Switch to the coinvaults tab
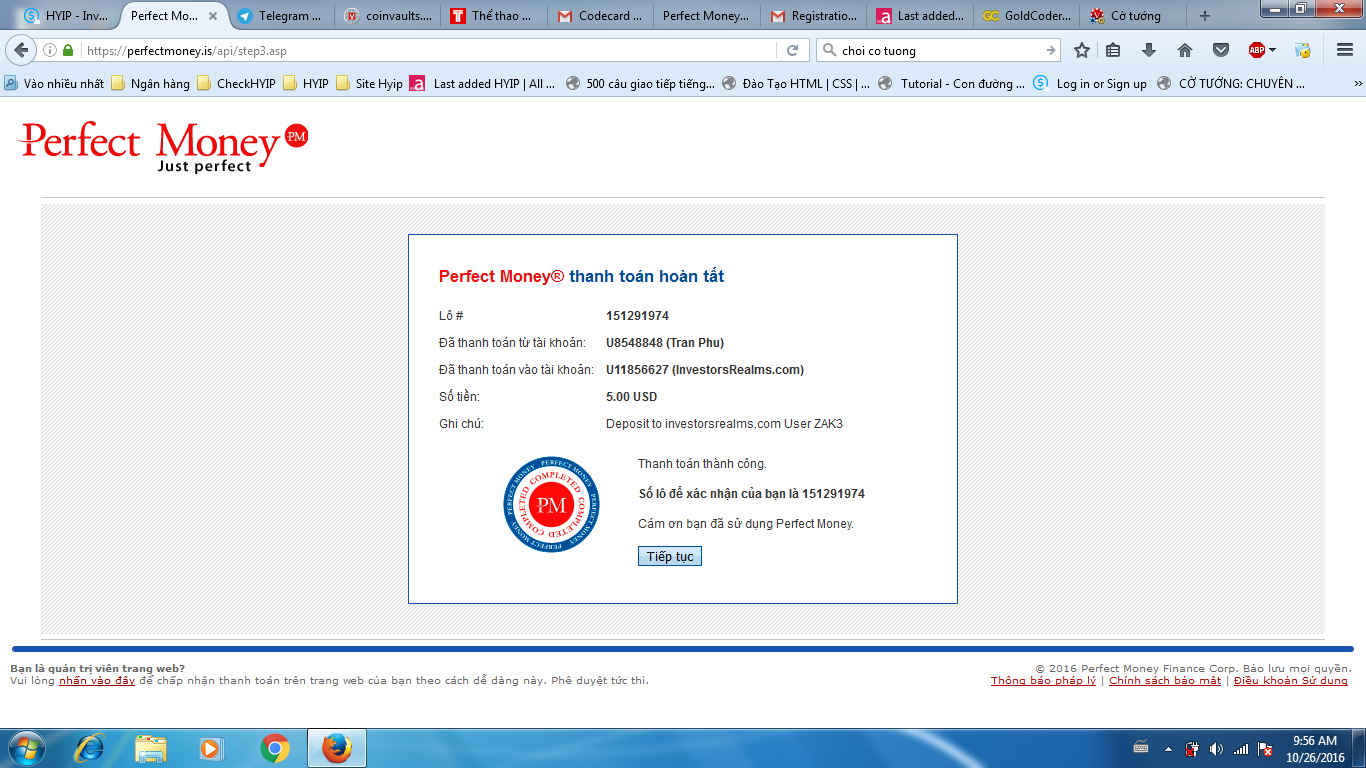Viewport: 1366px width, 768px height. (387, 16)
